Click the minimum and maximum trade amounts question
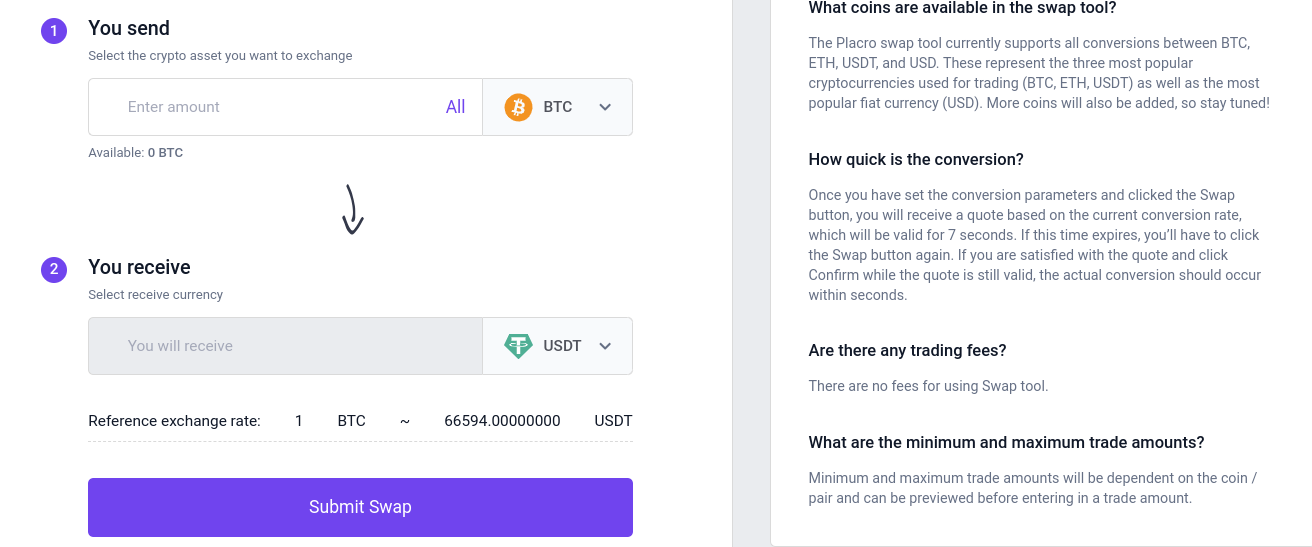This screenshot has width=1312, height=547. 1006,442
